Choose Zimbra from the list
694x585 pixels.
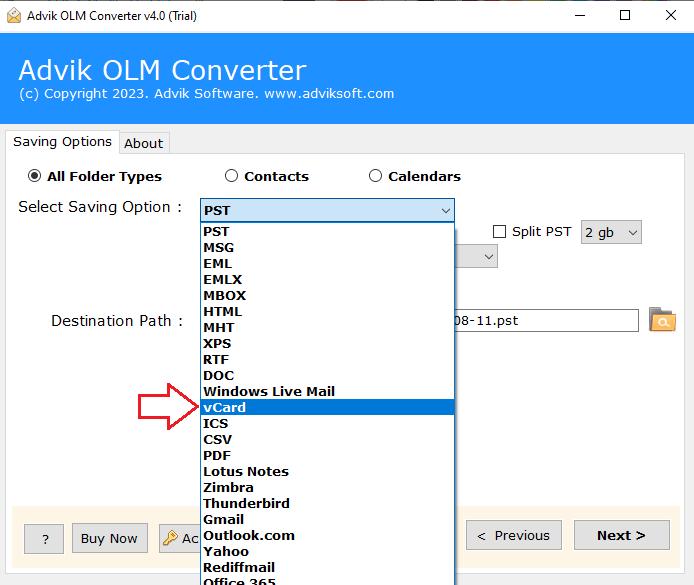click(328, 487)
